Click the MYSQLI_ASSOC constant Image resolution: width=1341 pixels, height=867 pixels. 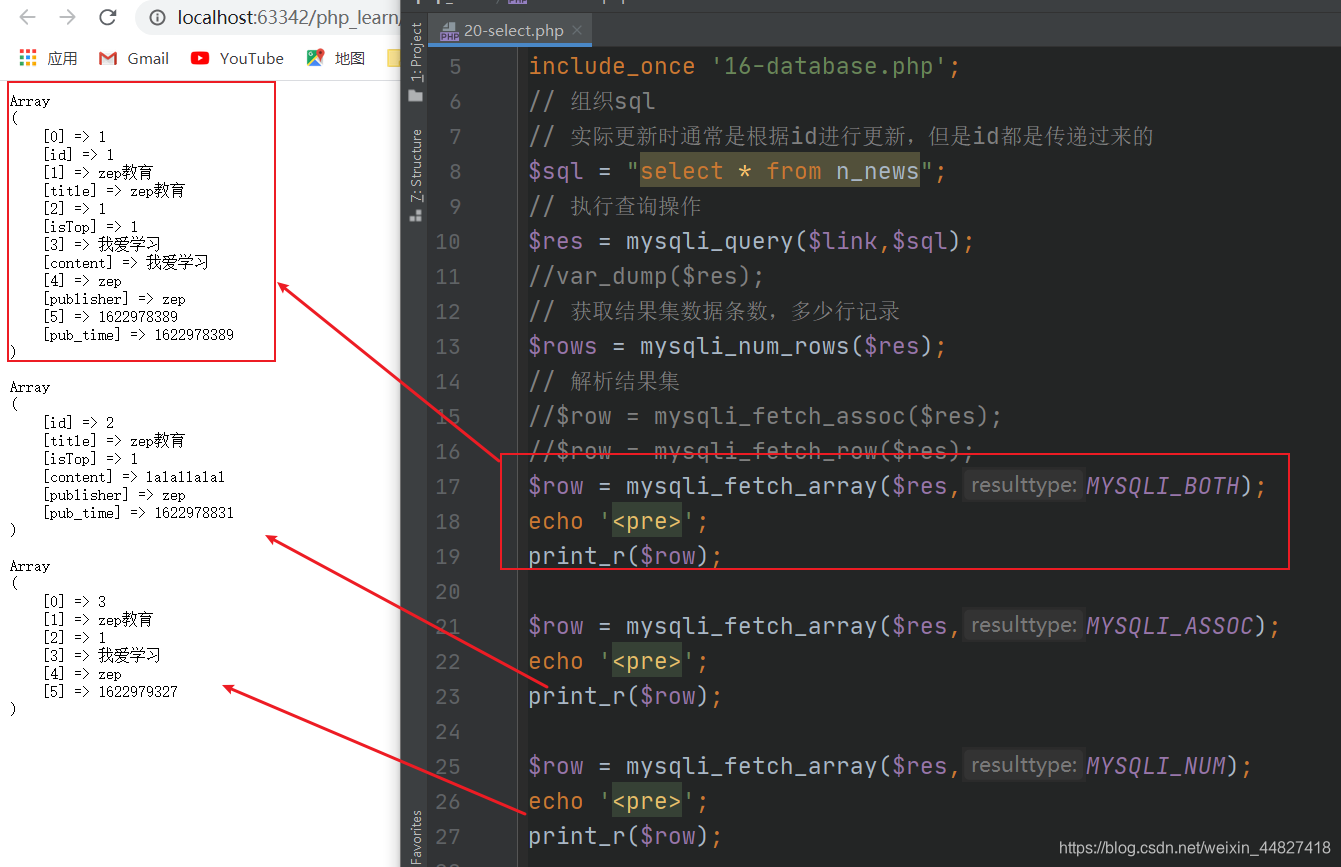point(1169,627)
